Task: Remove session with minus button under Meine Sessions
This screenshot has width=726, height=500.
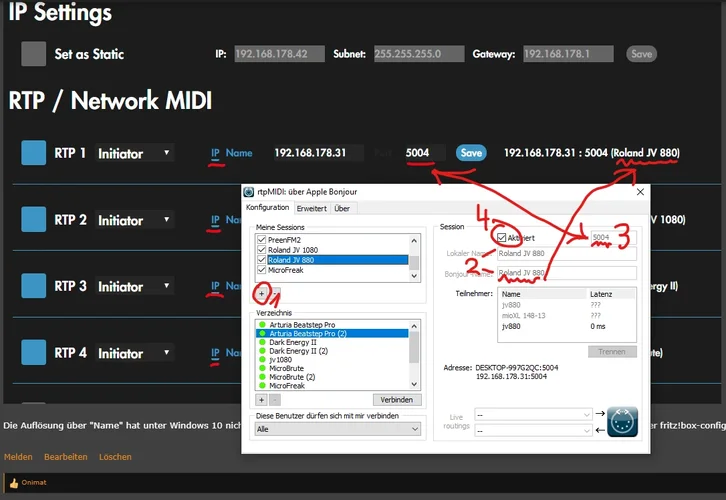Action: [x=275, y=294]
